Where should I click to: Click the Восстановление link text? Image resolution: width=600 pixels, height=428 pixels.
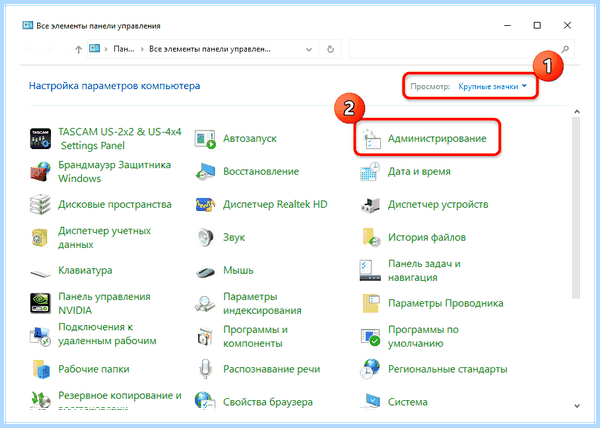261,171
